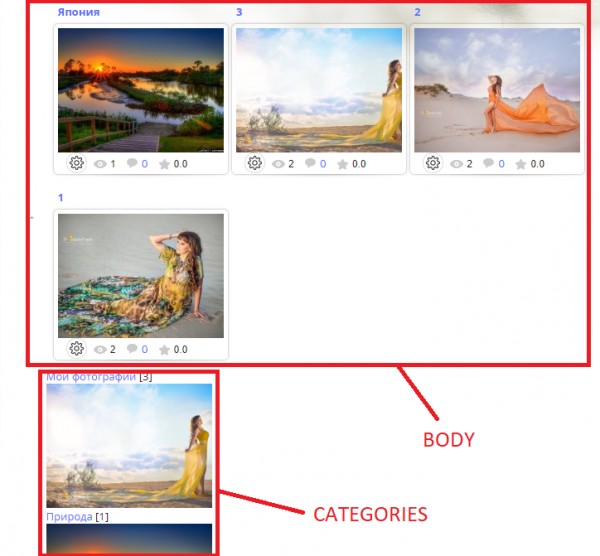
Task: Open the photo title link 3
Action: click(239, 12)
